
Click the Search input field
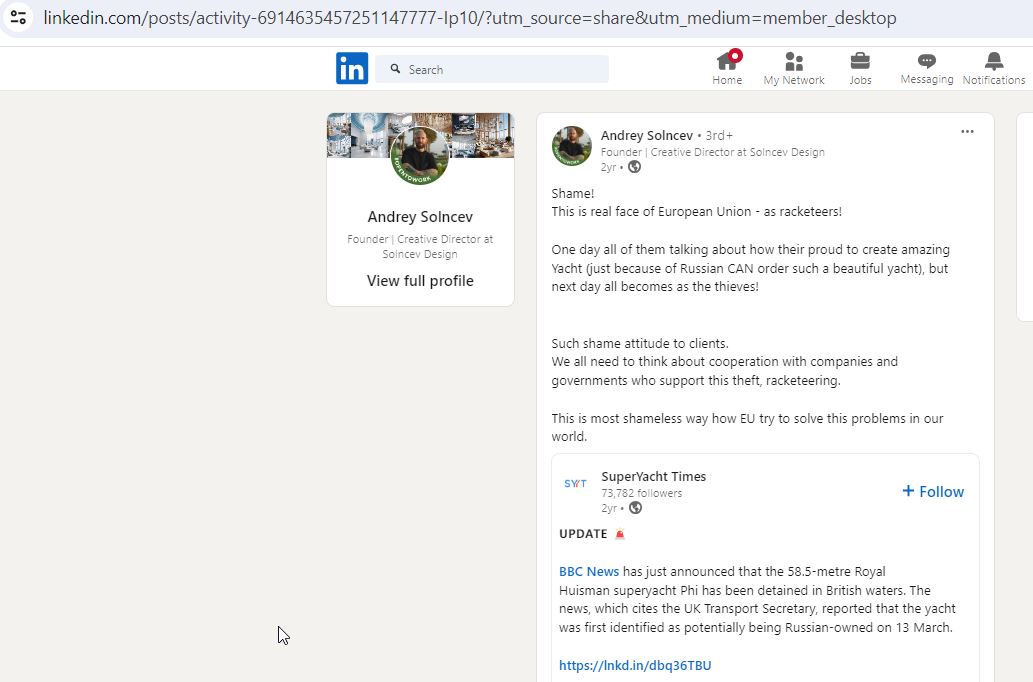click(492, 69)
